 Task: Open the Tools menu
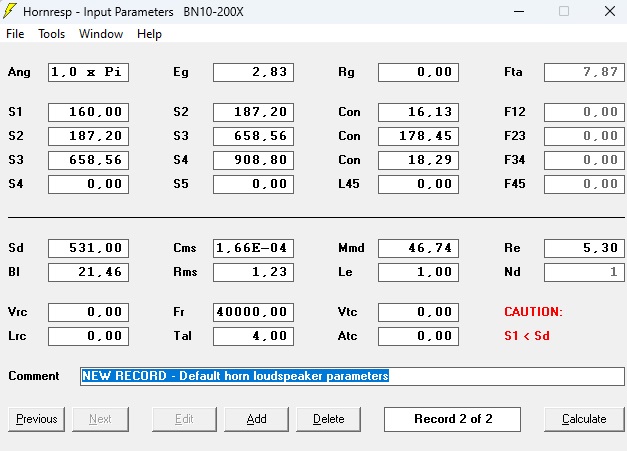coord(51,34)
